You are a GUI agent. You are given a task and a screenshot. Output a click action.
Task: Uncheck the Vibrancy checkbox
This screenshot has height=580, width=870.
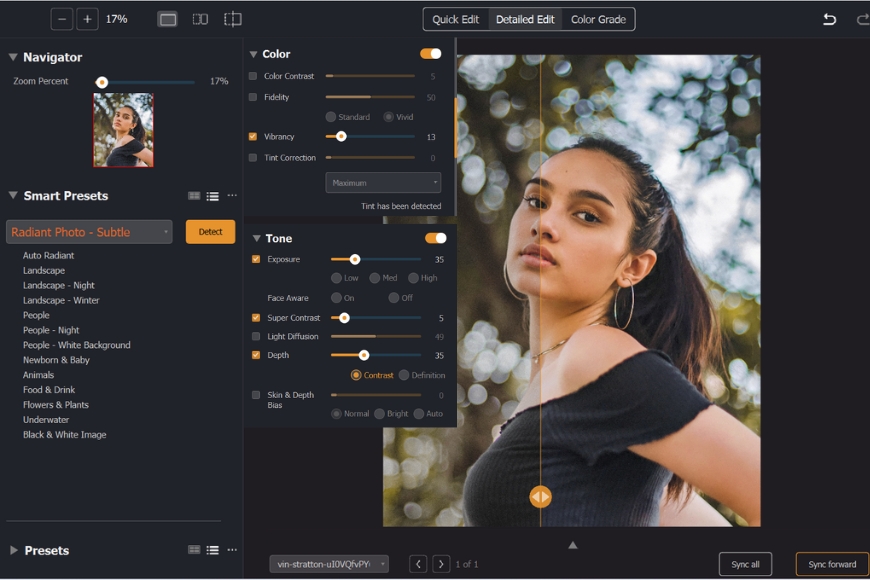(253, 137)
